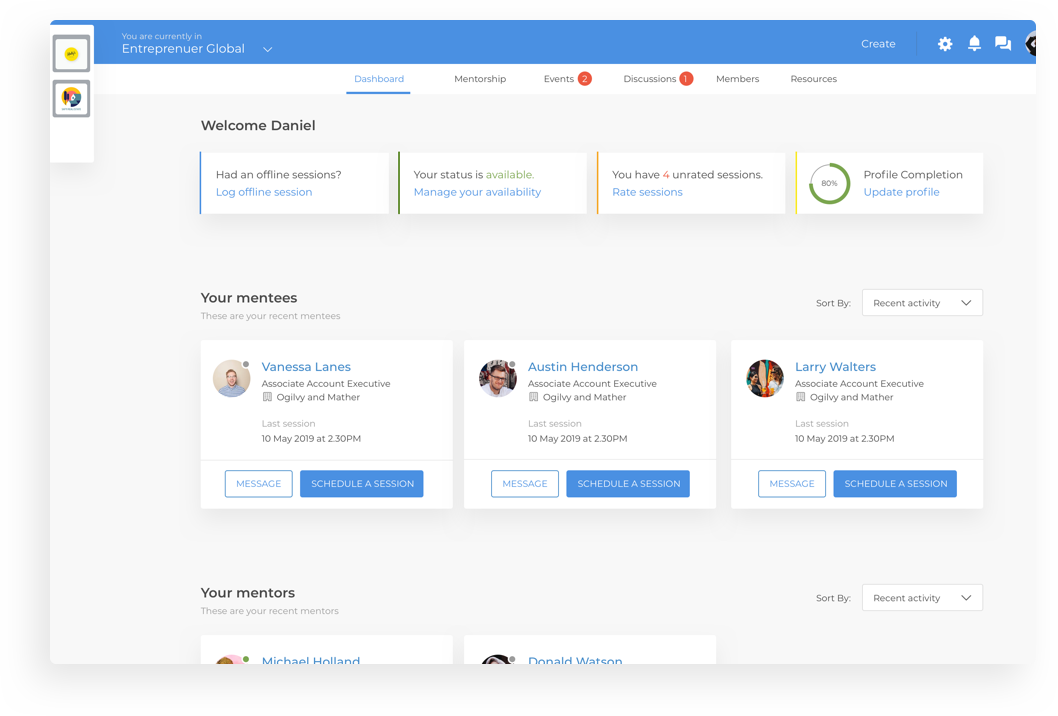
Task: Click 'You have 4 unrated sessions.' text
Action: tap(688, 175)
